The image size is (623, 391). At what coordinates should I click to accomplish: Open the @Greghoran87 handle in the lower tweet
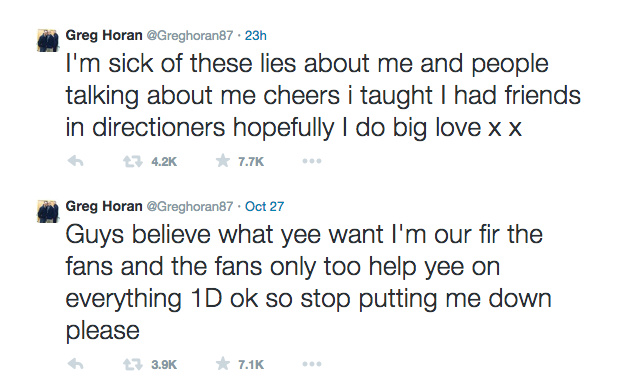click(190, 207)
